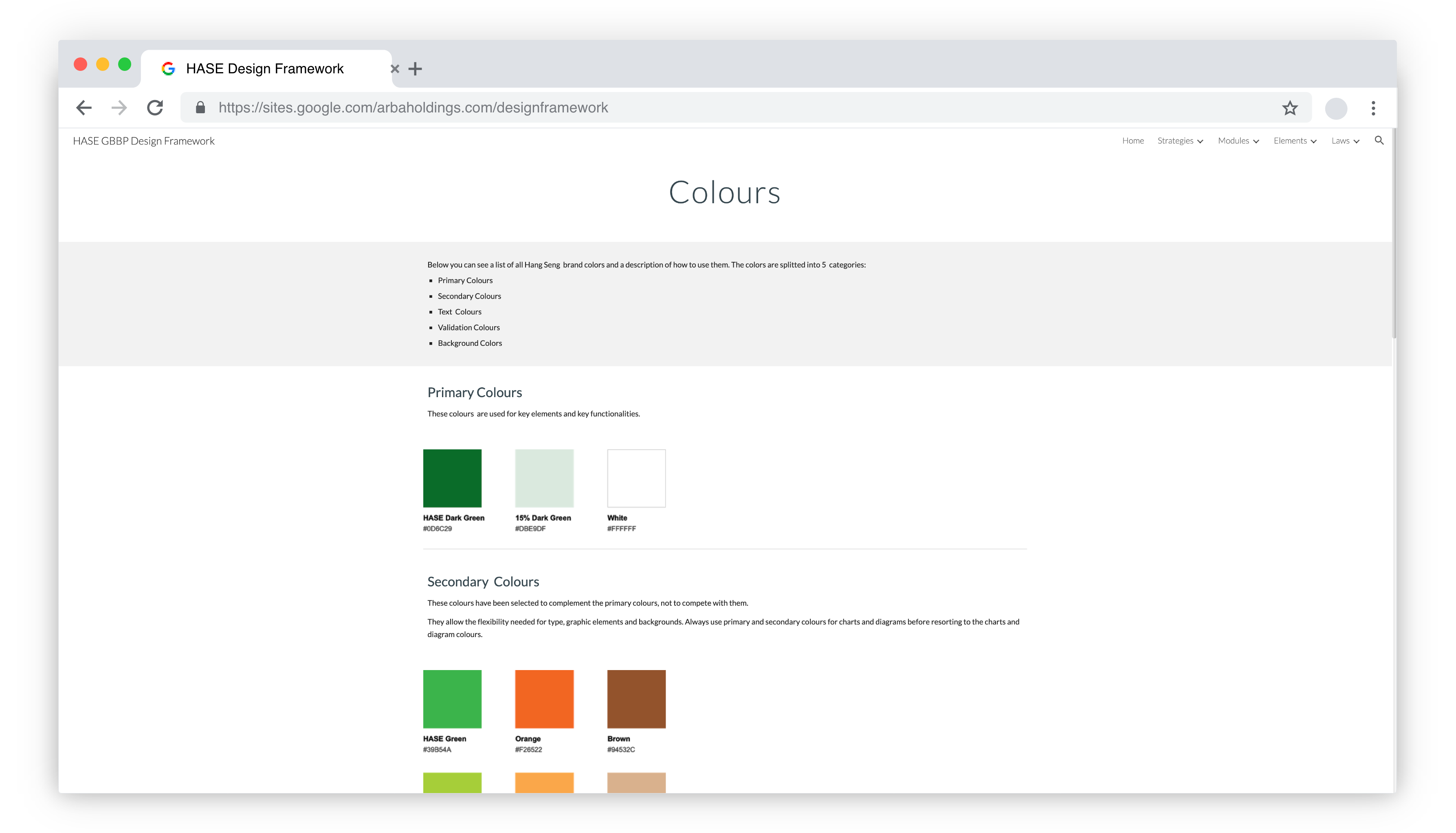Image resolution: width=1456 pixels, height=833 pixels.
Task: Click the #DBE9DF hex code
Action: (x=530, y=529)
